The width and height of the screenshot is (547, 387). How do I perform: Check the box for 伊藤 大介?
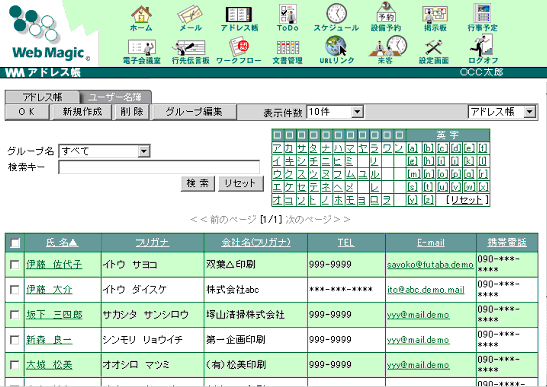tap(15, 290)
